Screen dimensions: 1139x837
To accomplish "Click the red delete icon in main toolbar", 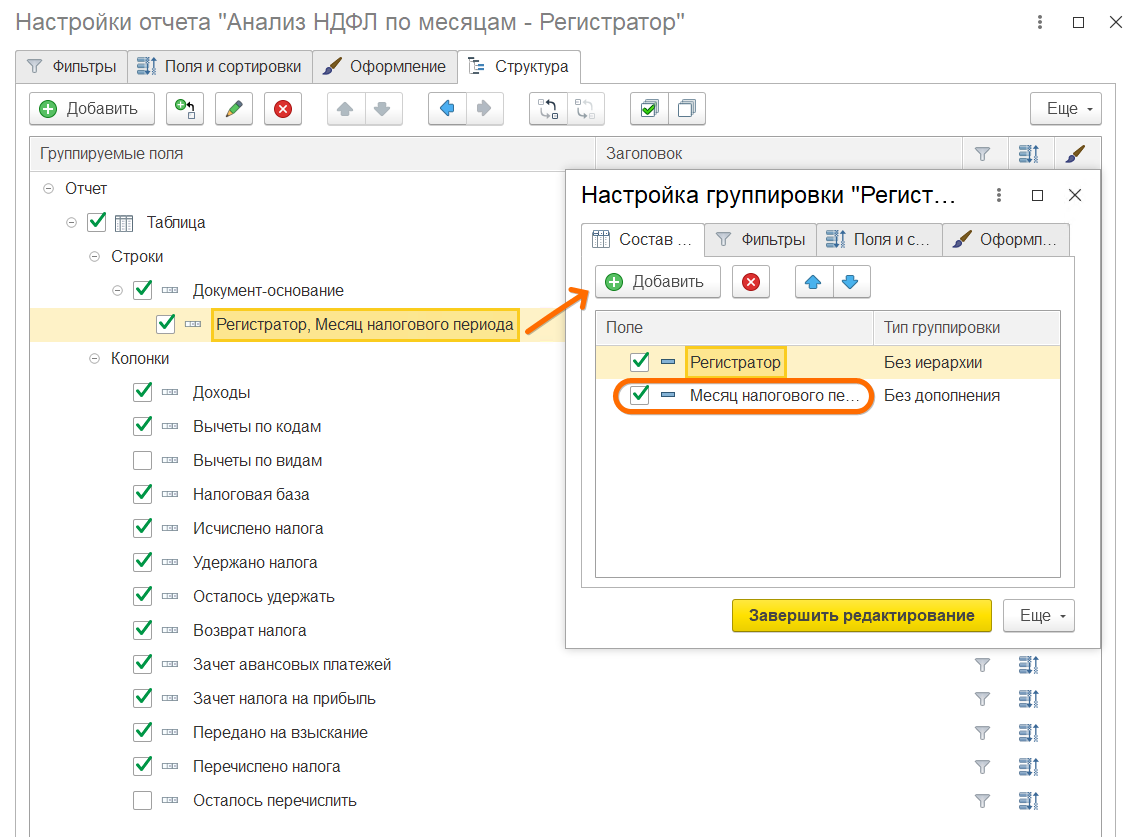I will [x=283, y=109].
